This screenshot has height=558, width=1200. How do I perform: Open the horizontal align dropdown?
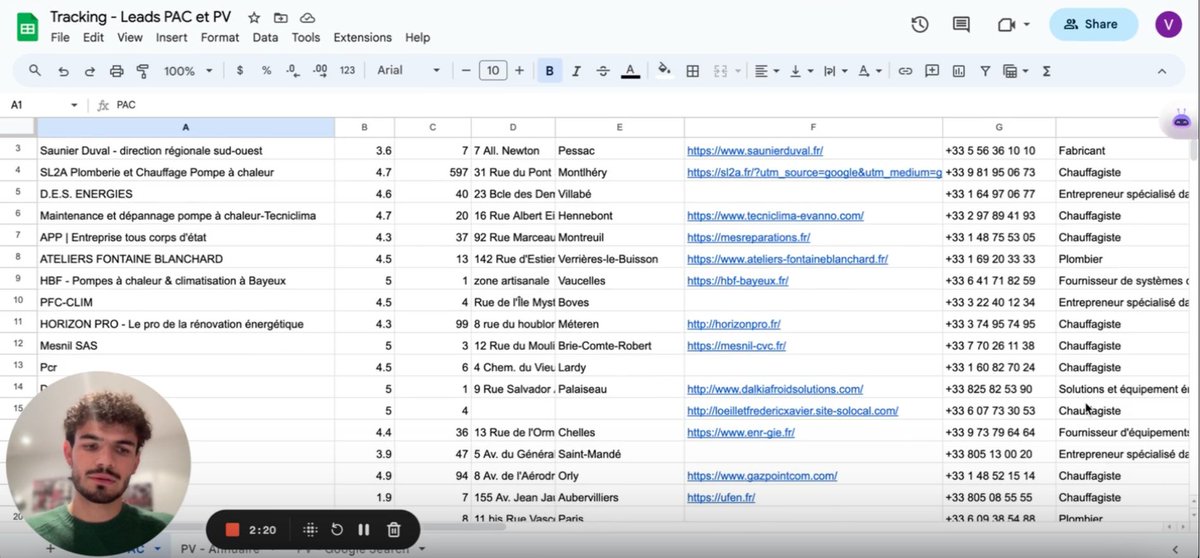pos(766,71)
